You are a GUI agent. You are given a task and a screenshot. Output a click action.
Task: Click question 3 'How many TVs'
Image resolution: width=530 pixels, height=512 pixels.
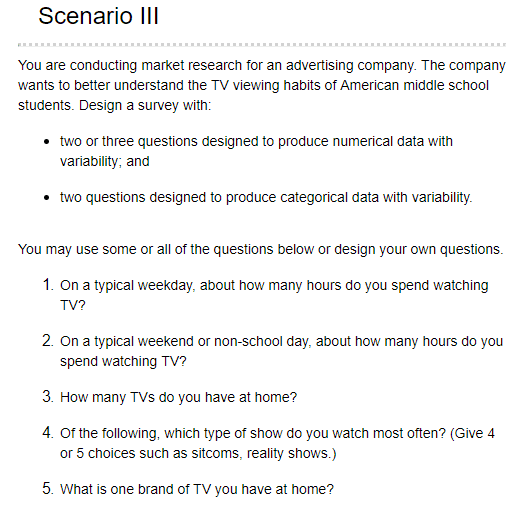tap(178, 397)
